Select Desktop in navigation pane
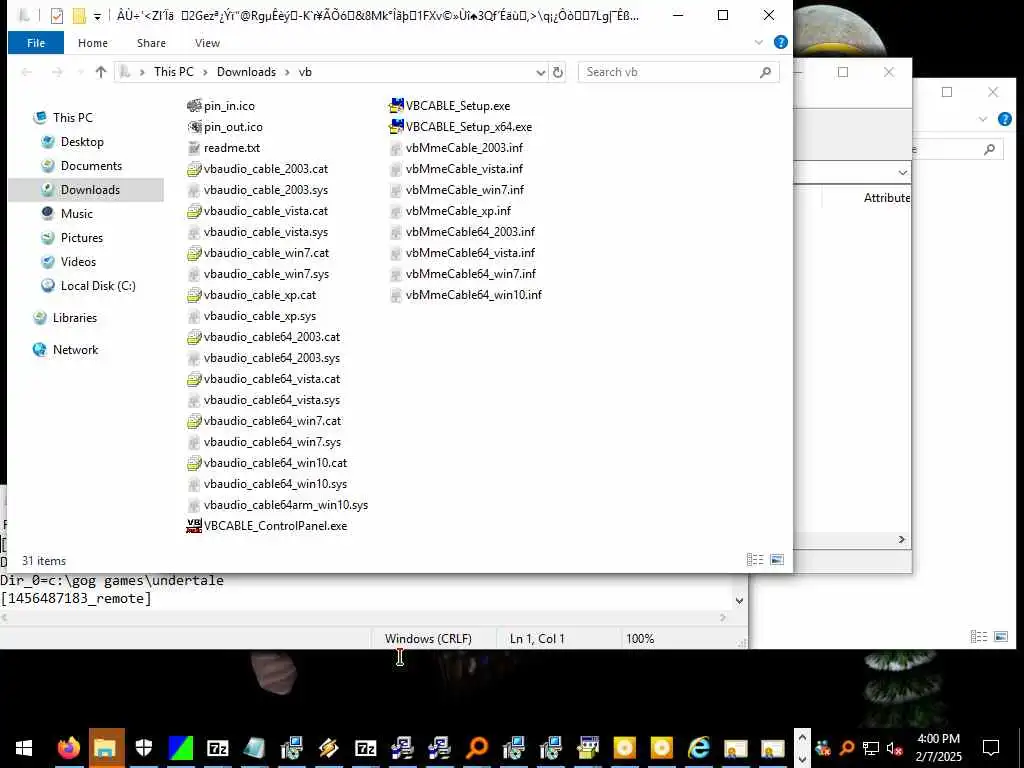 (x=82, y=142)
